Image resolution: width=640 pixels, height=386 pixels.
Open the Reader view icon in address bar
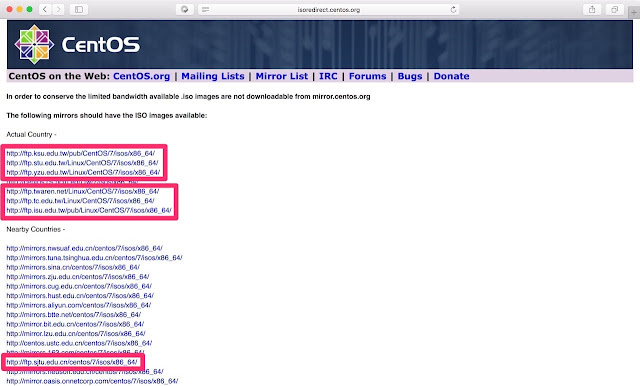205,9
